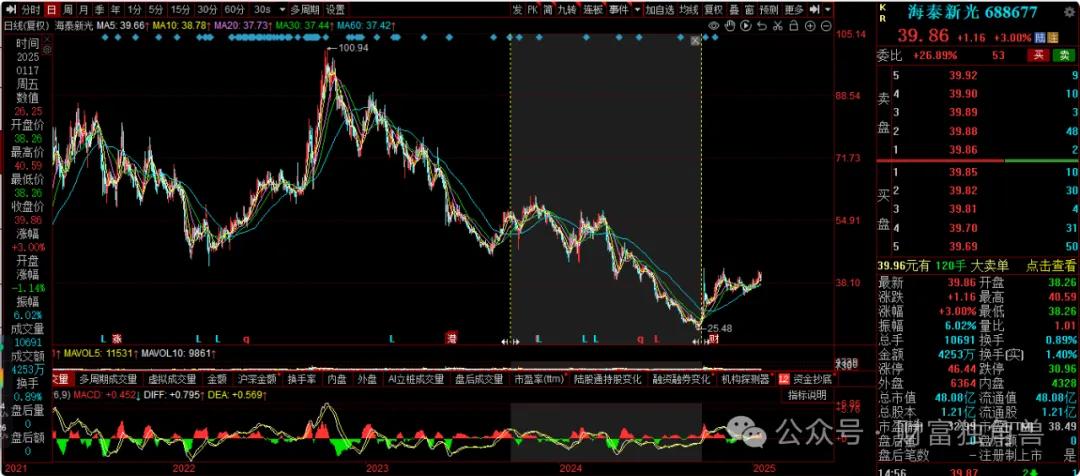This screenshot has width=1080, height=476.
Task: Select the 年 yearly period tab
Action: pyautogui.click(x=115, y=10)
